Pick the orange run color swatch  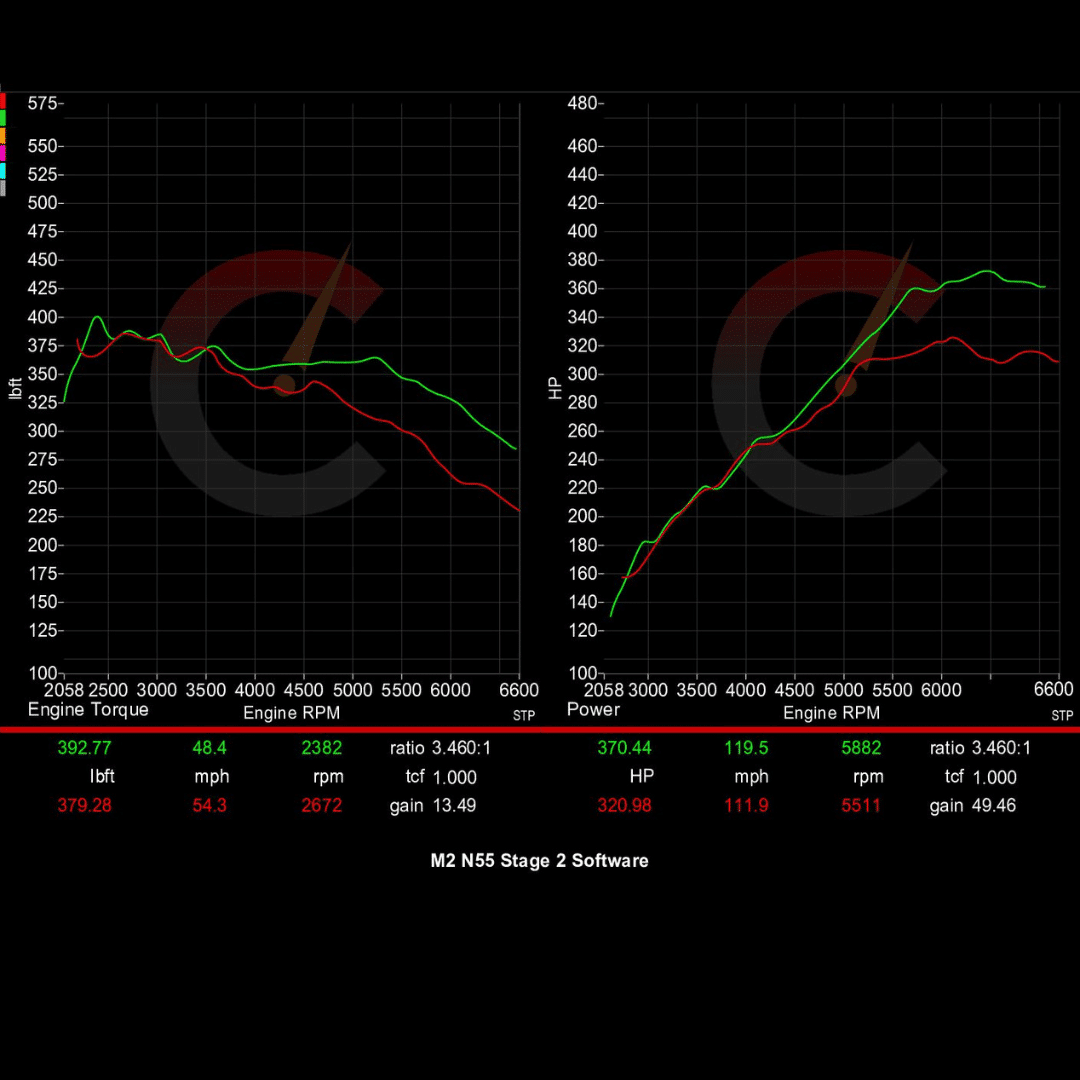point(3,135)
